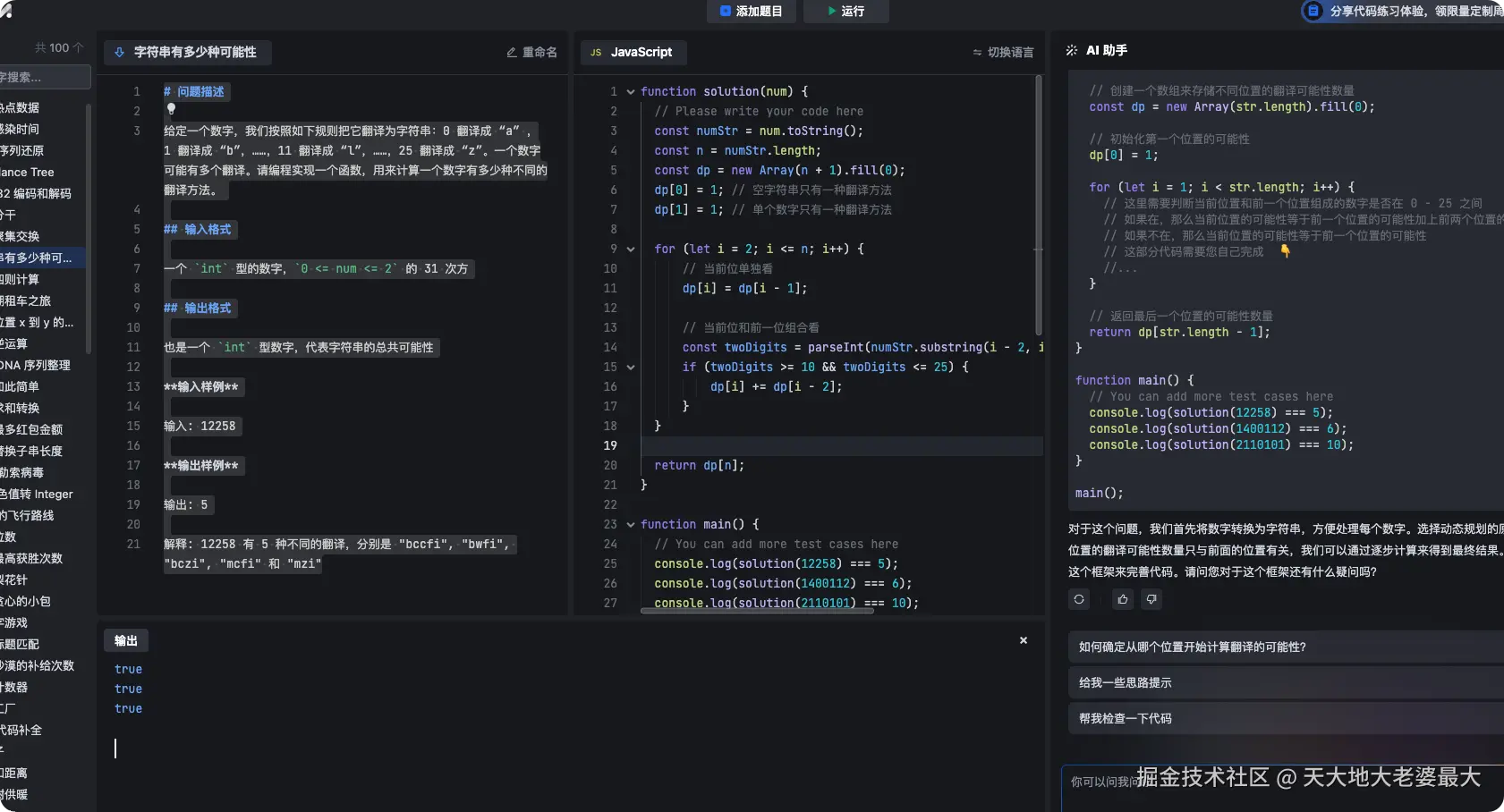Click the 给我一些思路提示 suggestion

pos(1125,682)
